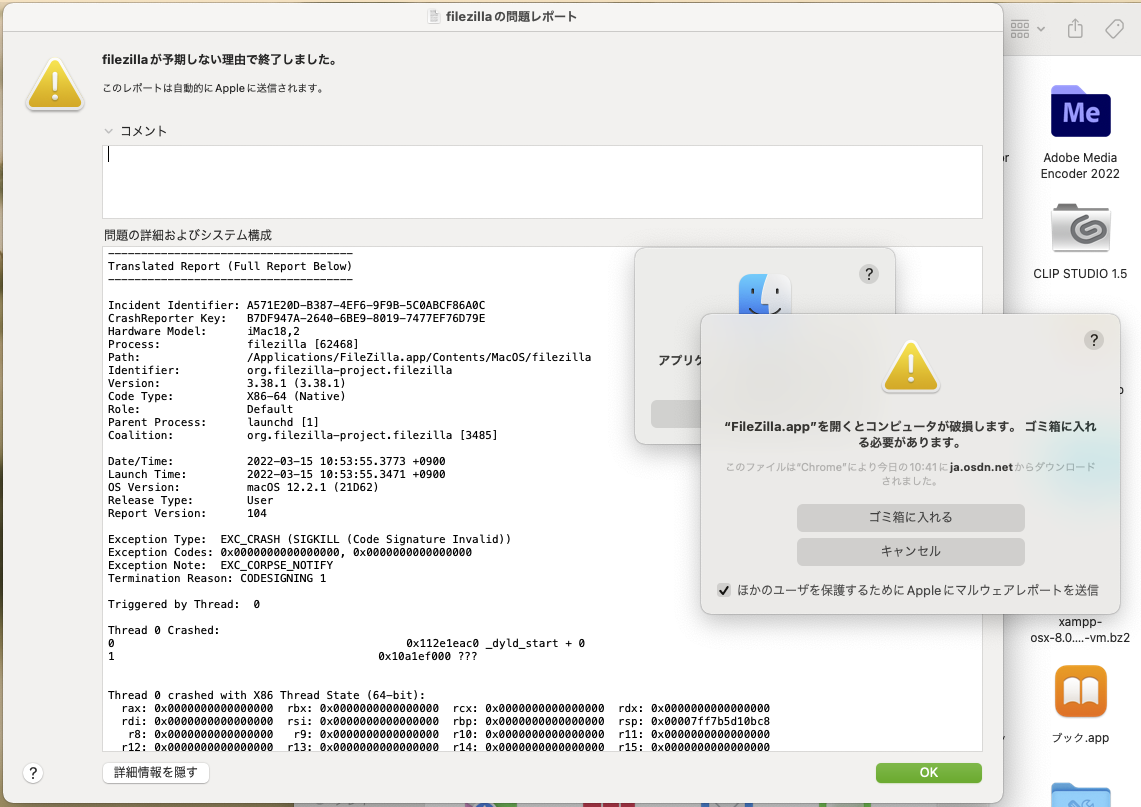
Task: Click the 'Translated Report (Full Report Below)' heading
Action: click(230, 266)
